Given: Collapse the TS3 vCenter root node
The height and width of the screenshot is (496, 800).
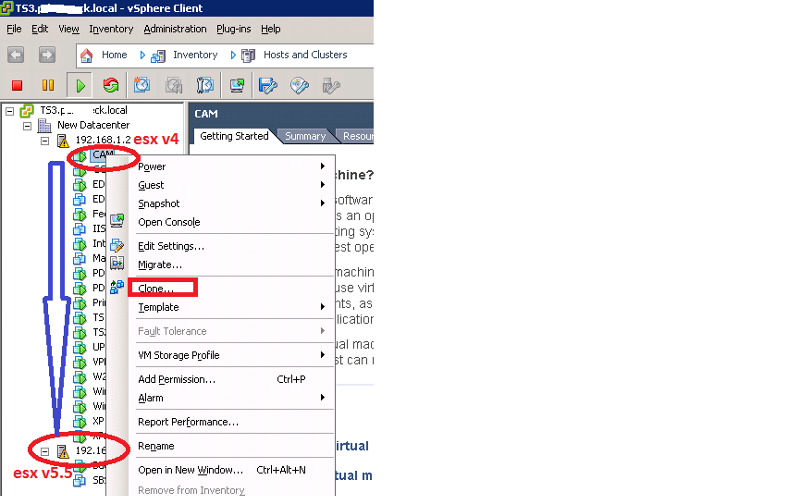Looking at the screenshot, I should pos(9,111).
